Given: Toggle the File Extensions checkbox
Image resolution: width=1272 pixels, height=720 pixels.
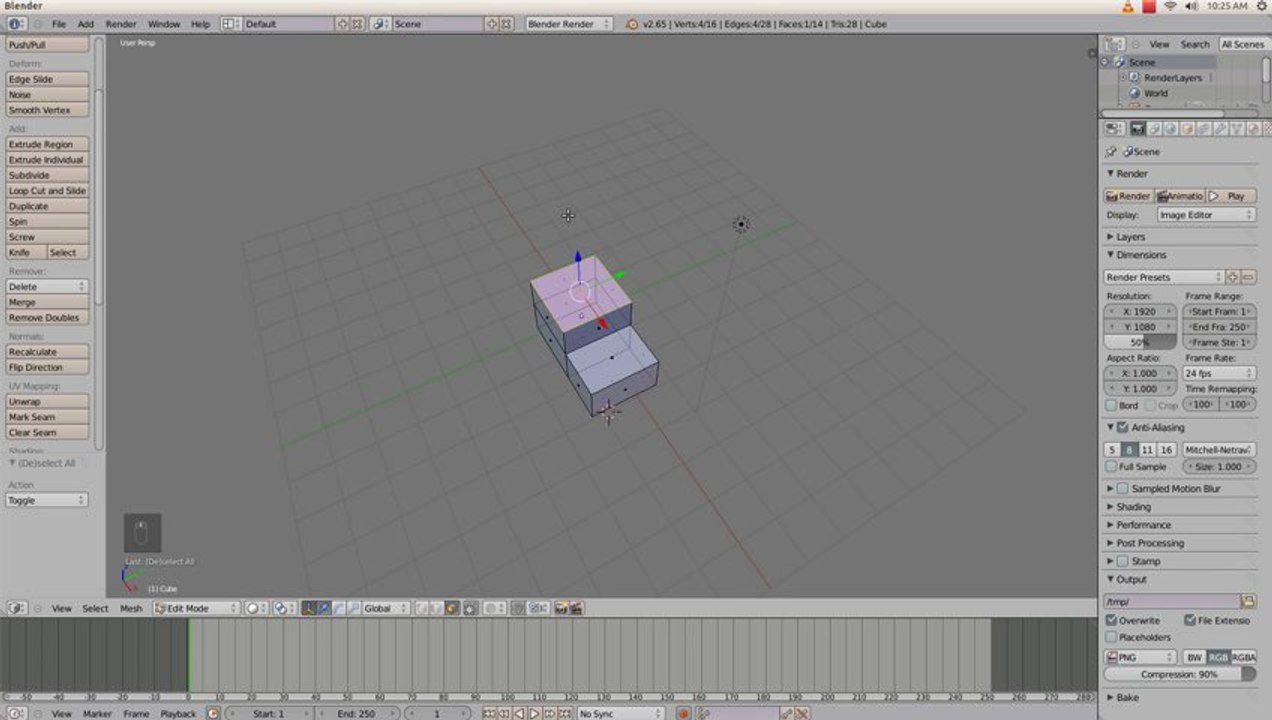Looking at the screenshot, I should (1190, 620).
